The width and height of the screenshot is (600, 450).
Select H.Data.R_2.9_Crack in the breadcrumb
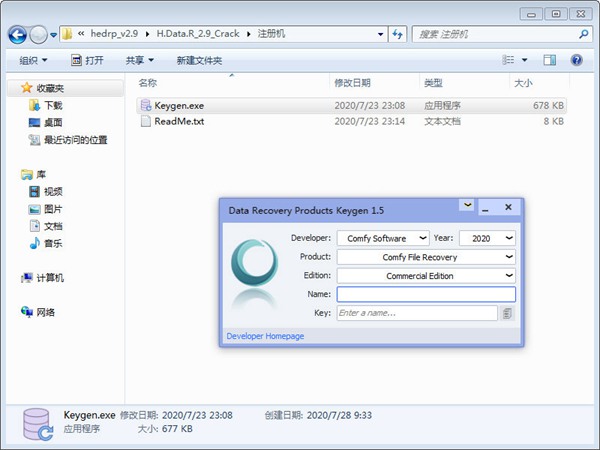[x=198, y=34]
